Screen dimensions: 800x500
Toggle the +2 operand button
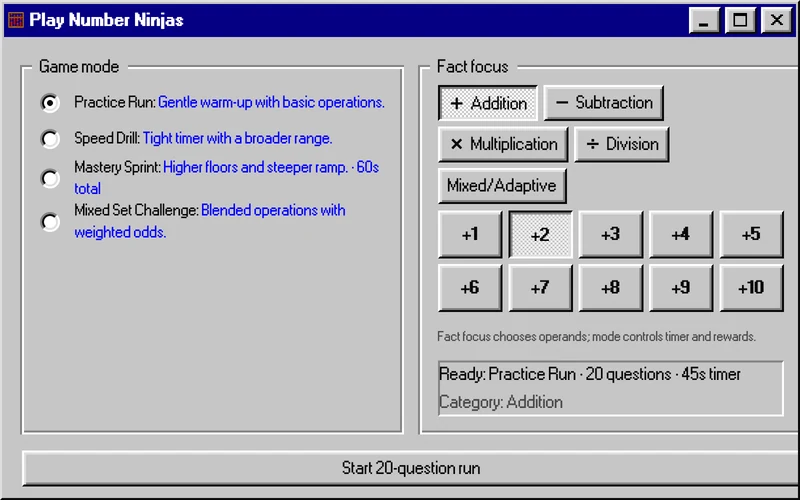540,235
